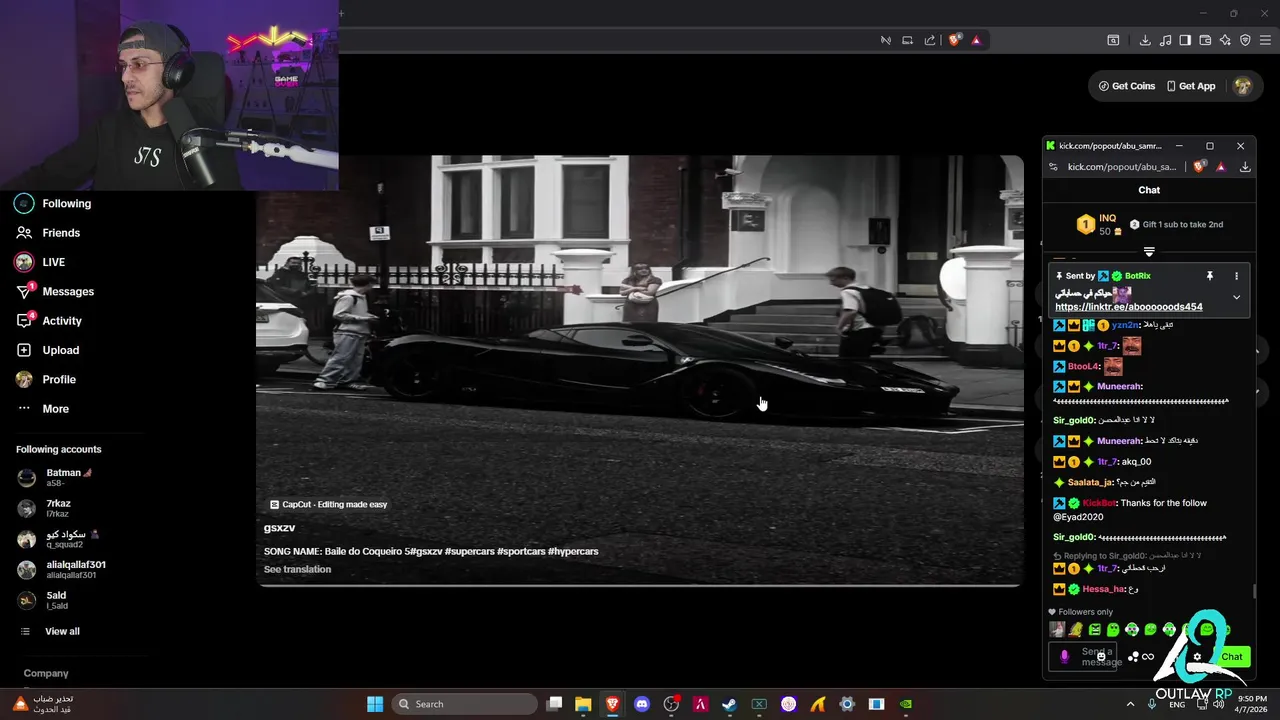The image size is (1280, 720).
Task: Click taskbar Search box
Action: pos(463,704)
